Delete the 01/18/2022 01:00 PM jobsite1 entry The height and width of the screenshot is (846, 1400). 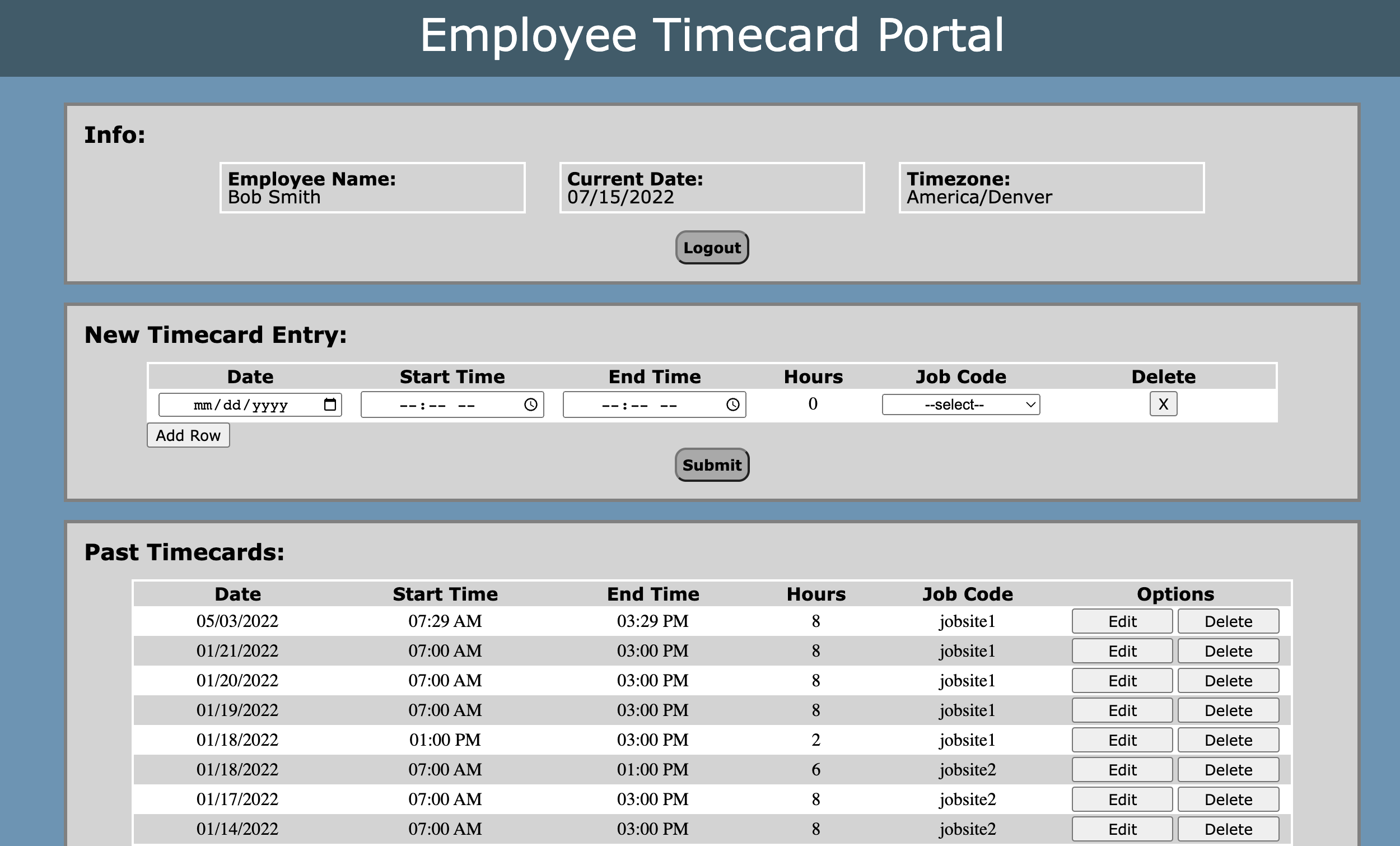(x=1229, y=740)
